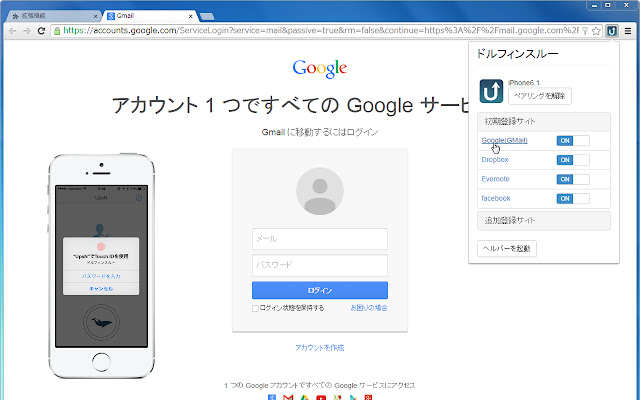
Task: Switch to the extensions (拡張機能) tab
Action: click(52, 16)
